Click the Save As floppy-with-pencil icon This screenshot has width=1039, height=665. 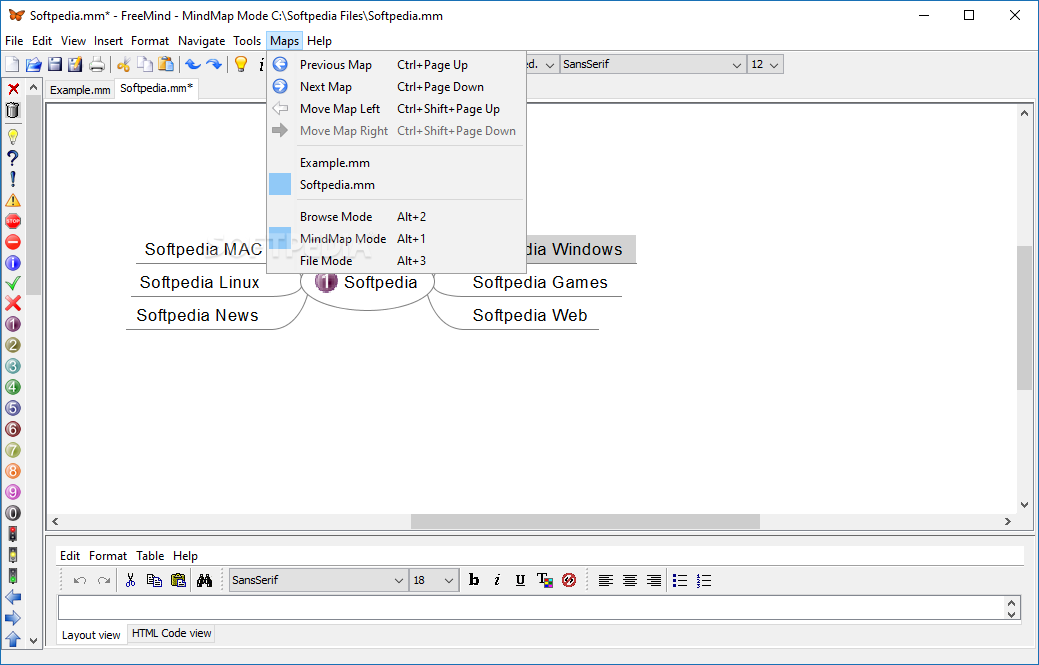tap(75, 64)
